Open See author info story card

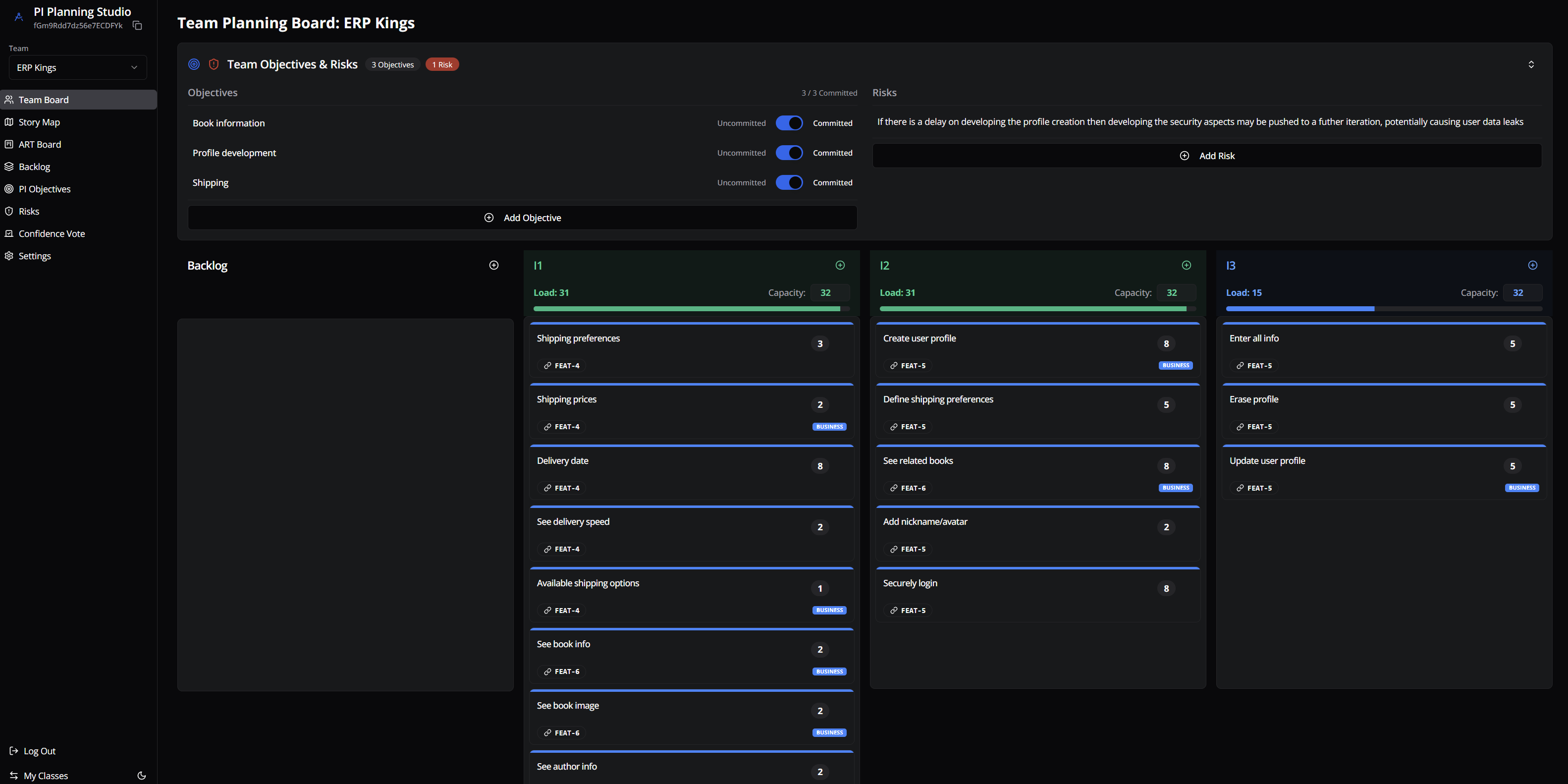point(692,768)
